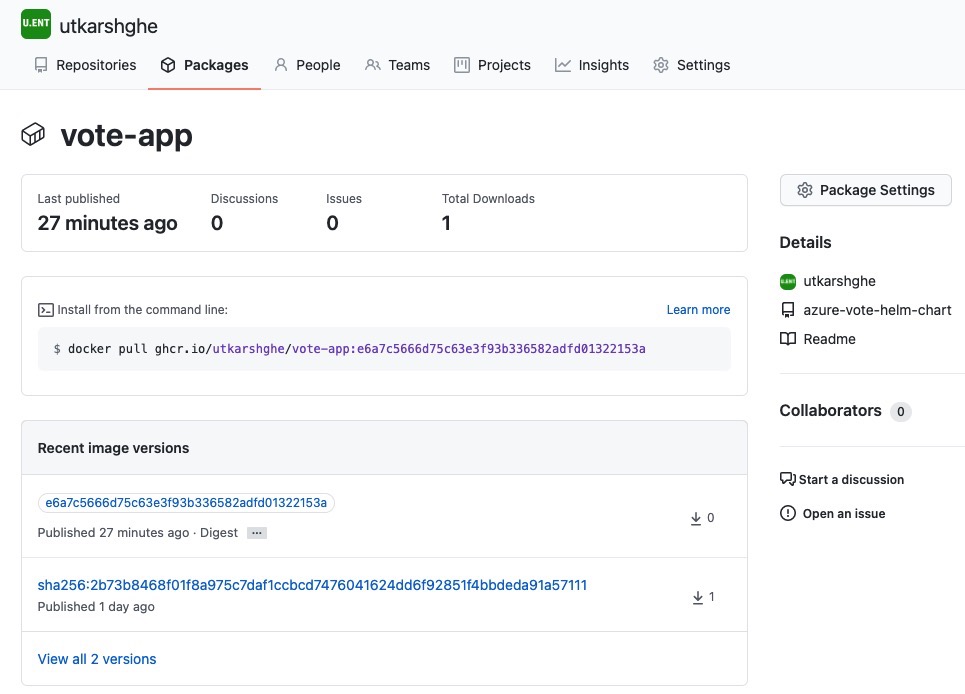
Task: Click the package cube icon beside vote-app
Action: click(33, 134)
